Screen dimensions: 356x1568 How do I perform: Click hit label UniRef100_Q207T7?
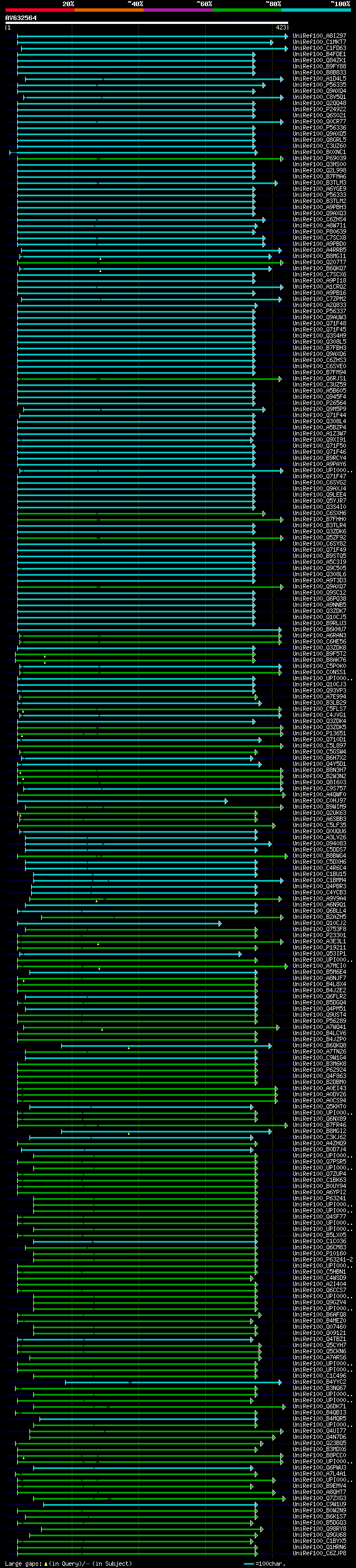319,263
